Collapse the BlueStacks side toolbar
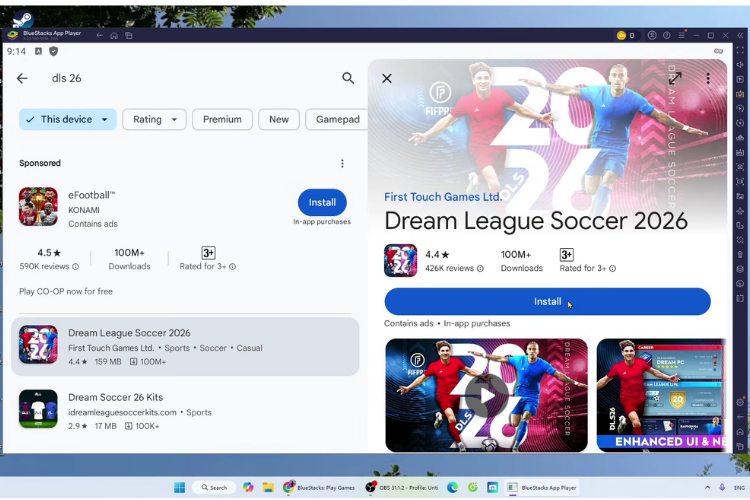The image size is (750, 500). tap(740, 35)
